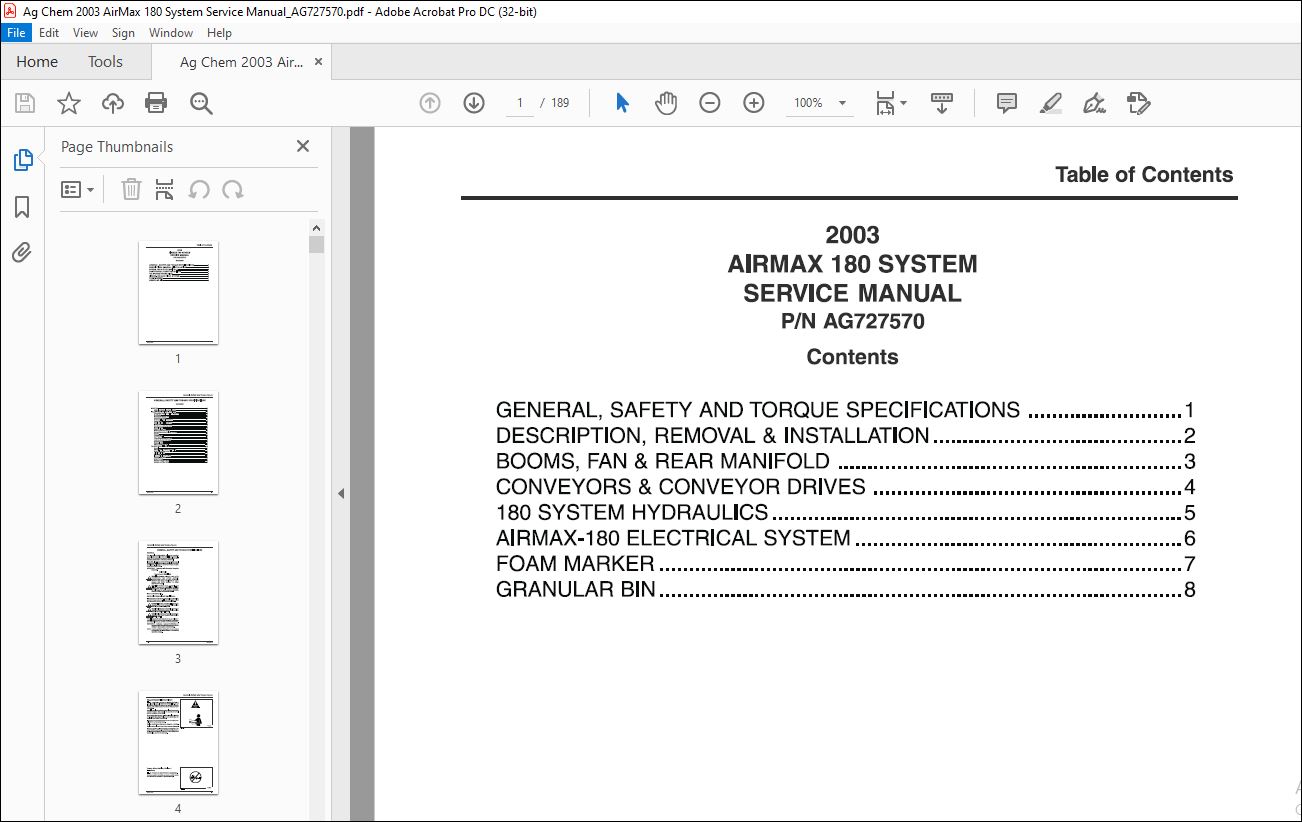Open the Help menu
This screenshot has height=822, width=1302.
(219, 33)
